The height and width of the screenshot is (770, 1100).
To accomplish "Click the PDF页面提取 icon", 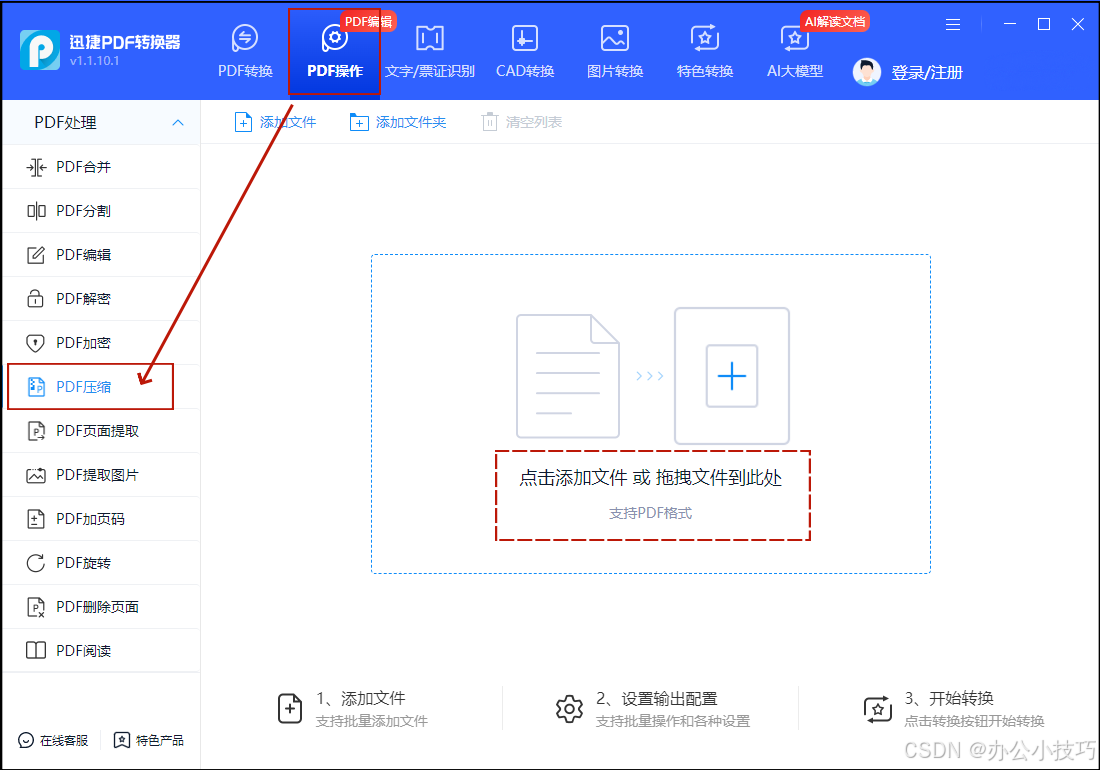I will tap(36, 431).
